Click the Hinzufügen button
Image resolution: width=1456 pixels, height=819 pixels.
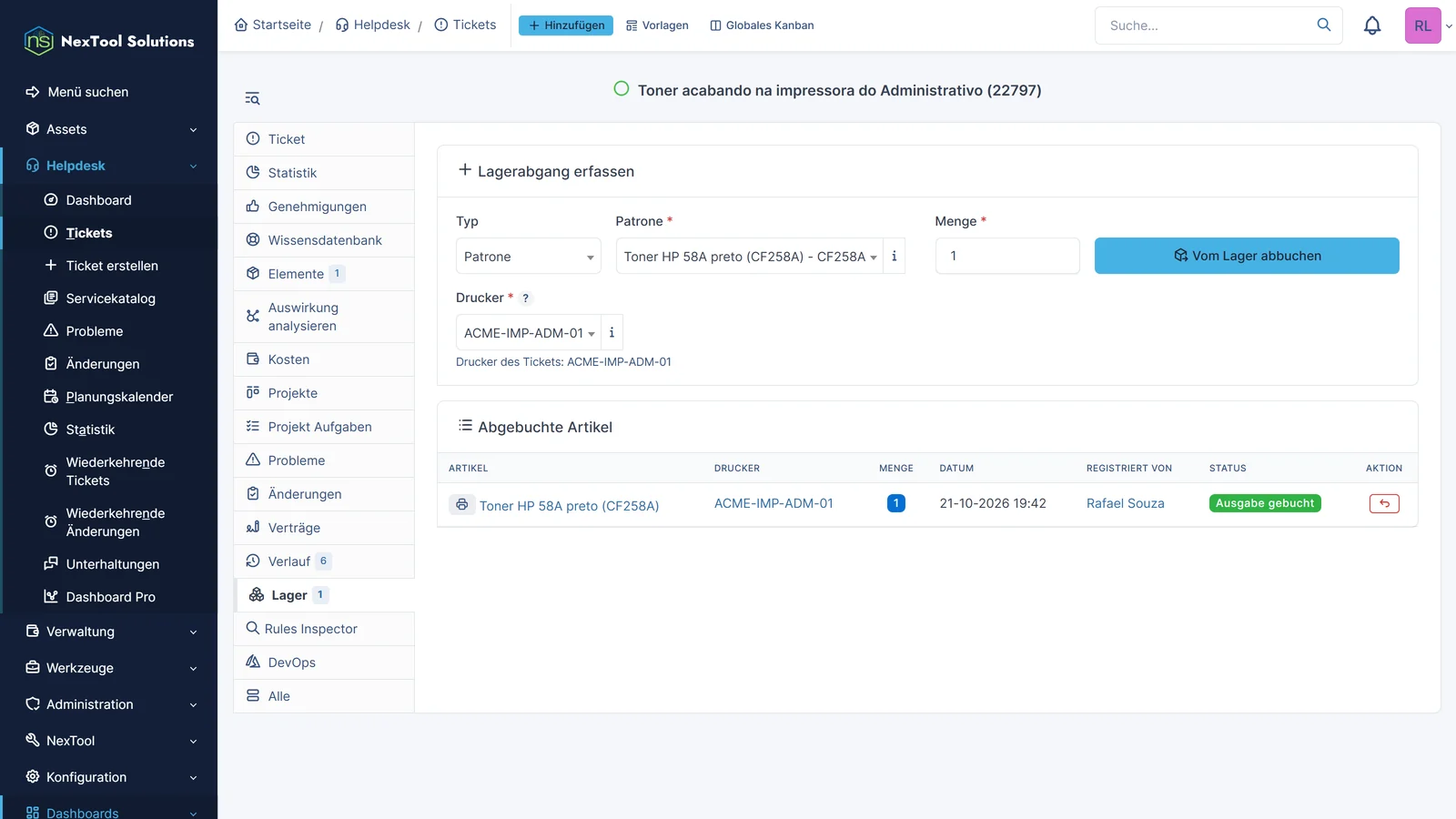point(566,25)
